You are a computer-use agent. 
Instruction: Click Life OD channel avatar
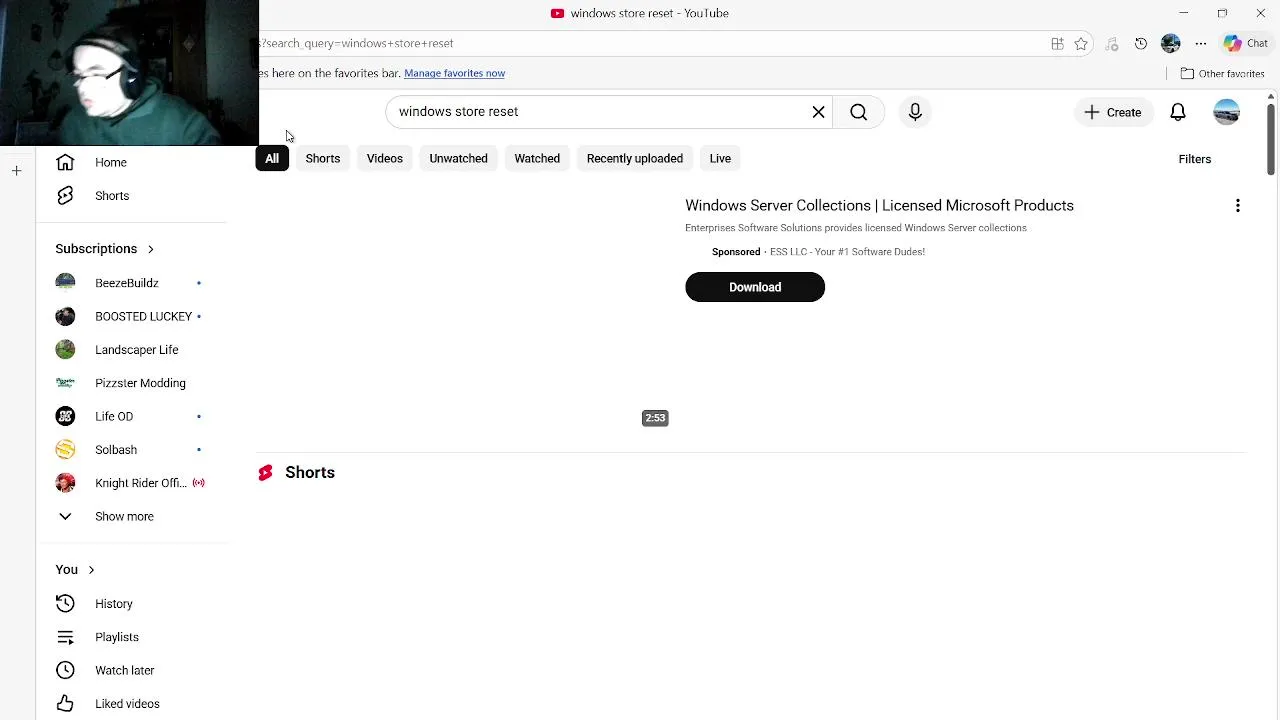coord(65,416)
